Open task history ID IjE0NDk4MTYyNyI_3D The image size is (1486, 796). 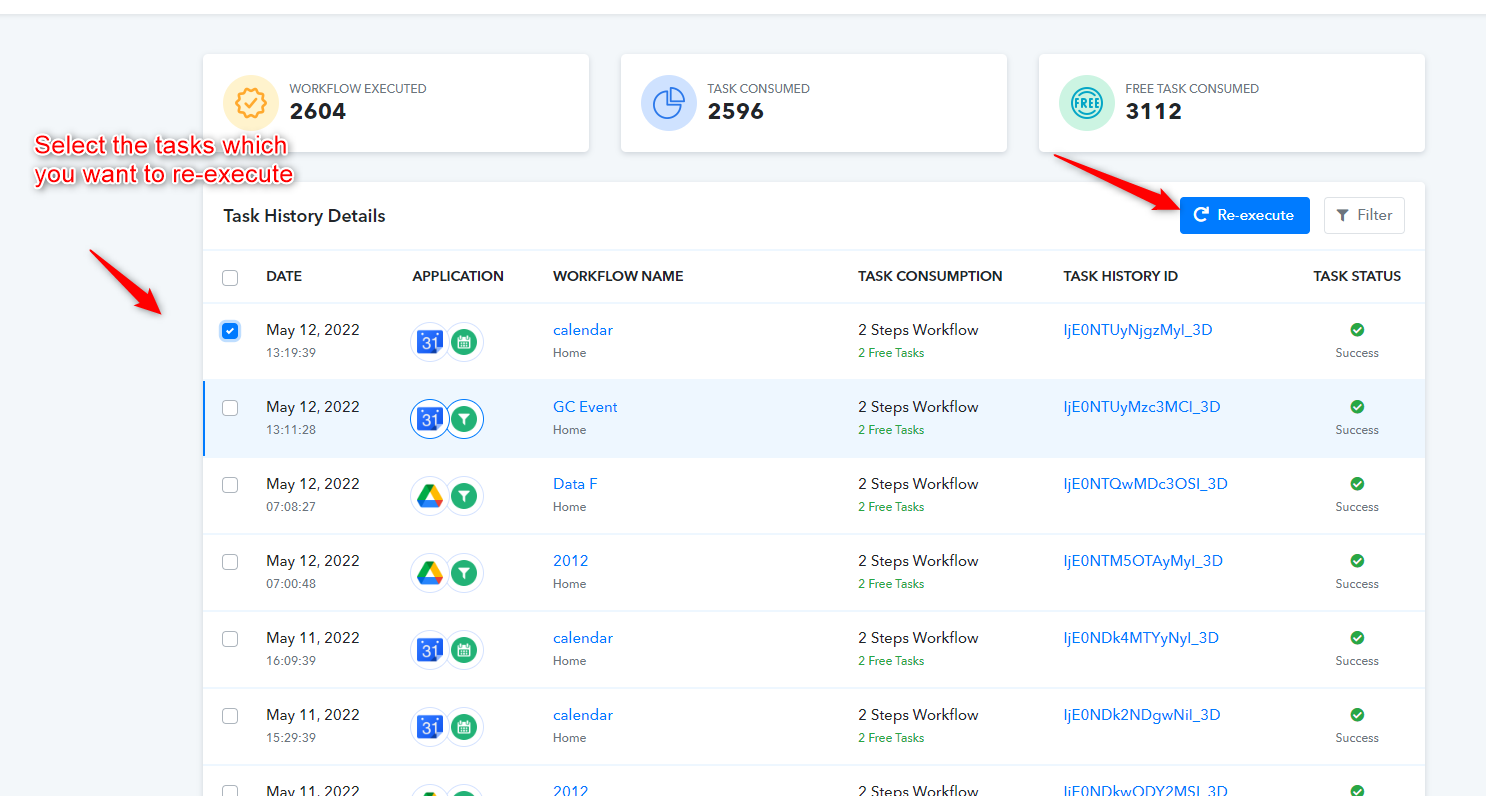point(1141,638)
